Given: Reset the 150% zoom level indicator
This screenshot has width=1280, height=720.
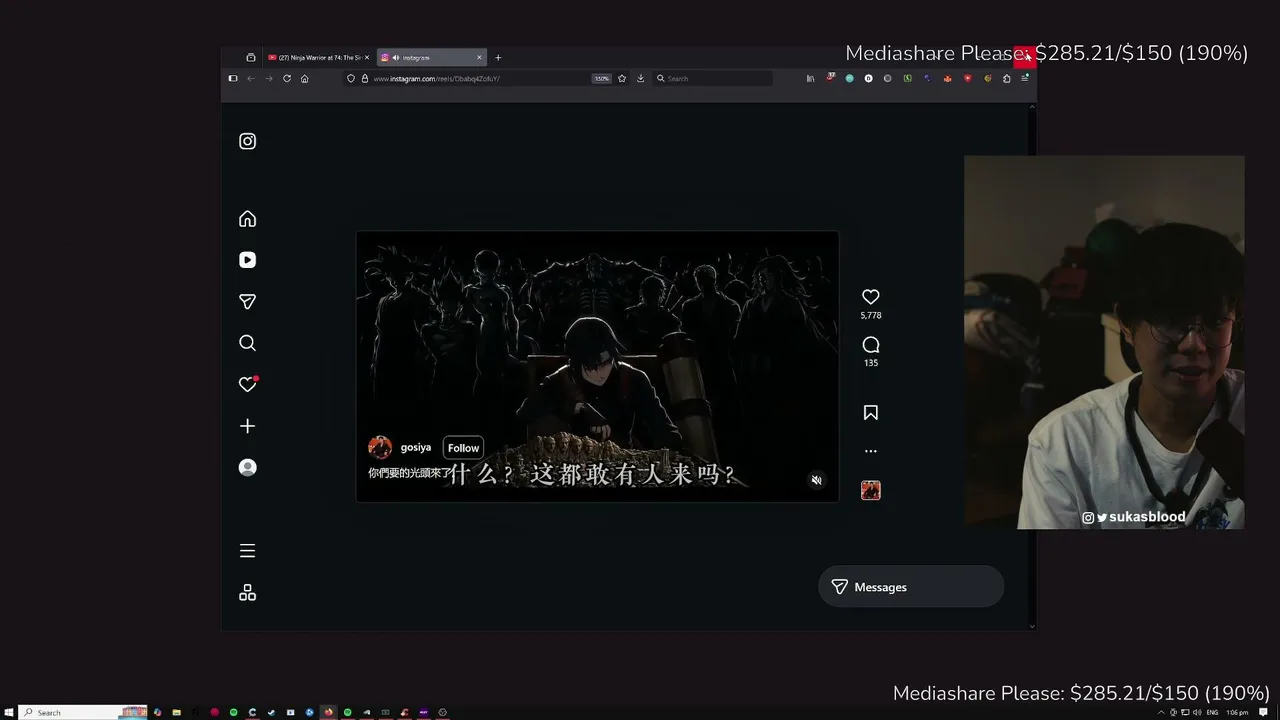Looking at the screenshot, I should 602,78.
